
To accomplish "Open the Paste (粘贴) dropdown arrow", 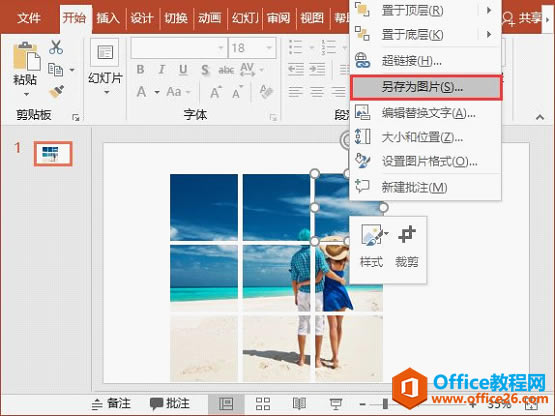I will tap(26, 95).
